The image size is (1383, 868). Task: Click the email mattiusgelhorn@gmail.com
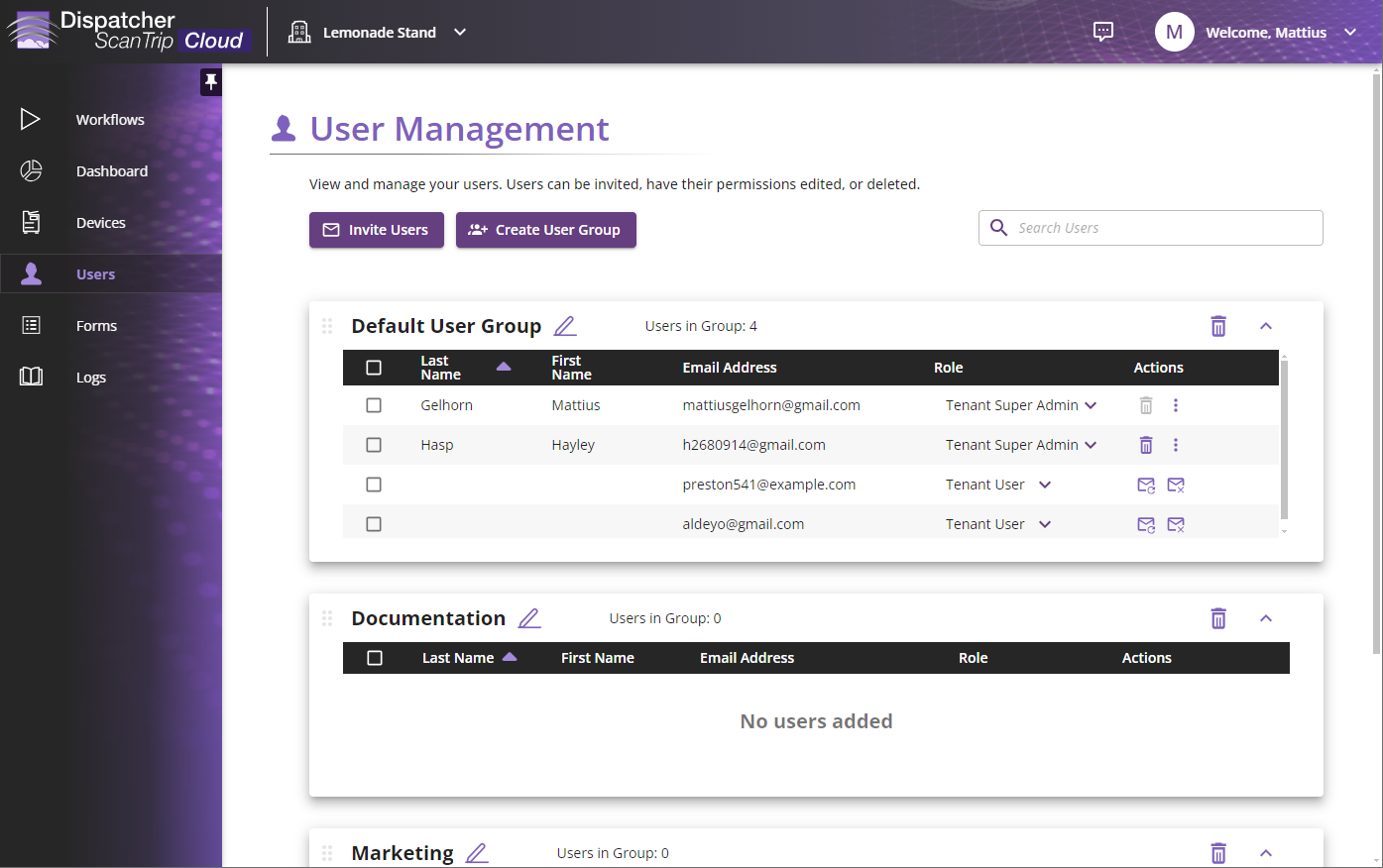pyautogui.click(x=771, y=405)
